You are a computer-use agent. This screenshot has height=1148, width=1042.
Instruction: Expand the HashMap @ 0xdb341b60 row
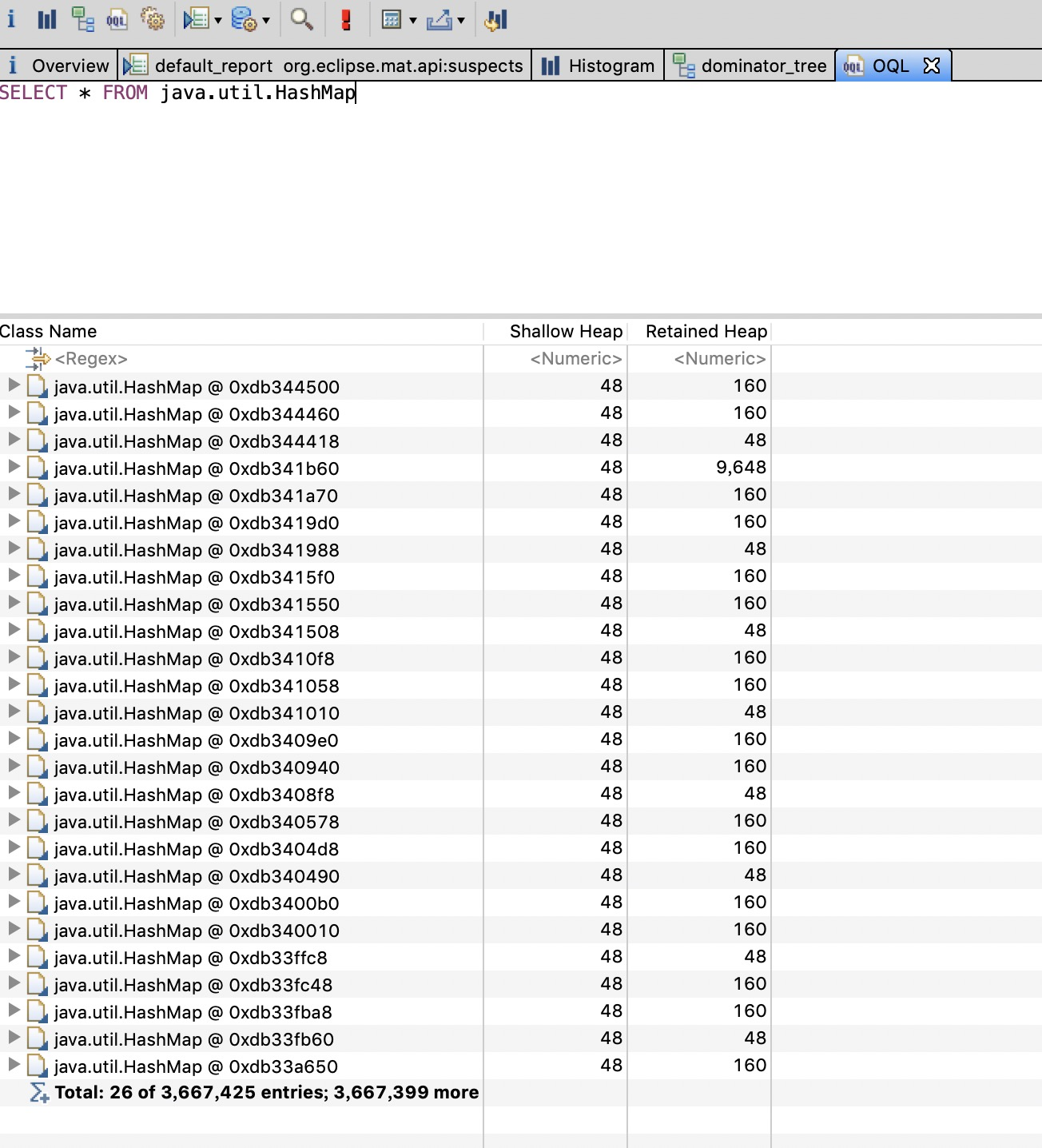pos(14,467)
